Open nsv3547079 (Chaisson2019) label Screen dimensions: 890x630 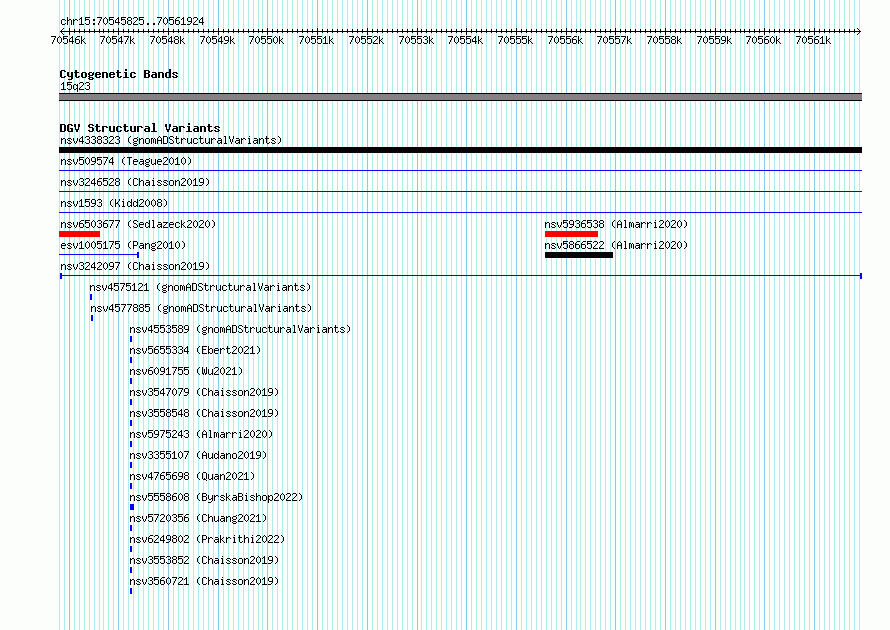coord(204,392)
